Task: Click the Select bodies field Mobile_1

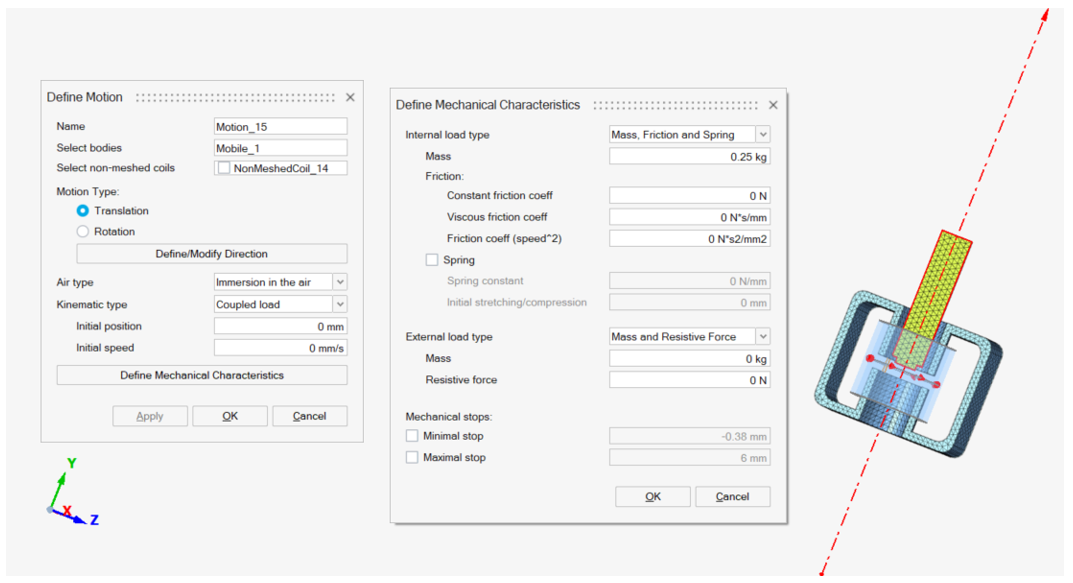Action: coord(281,148)
